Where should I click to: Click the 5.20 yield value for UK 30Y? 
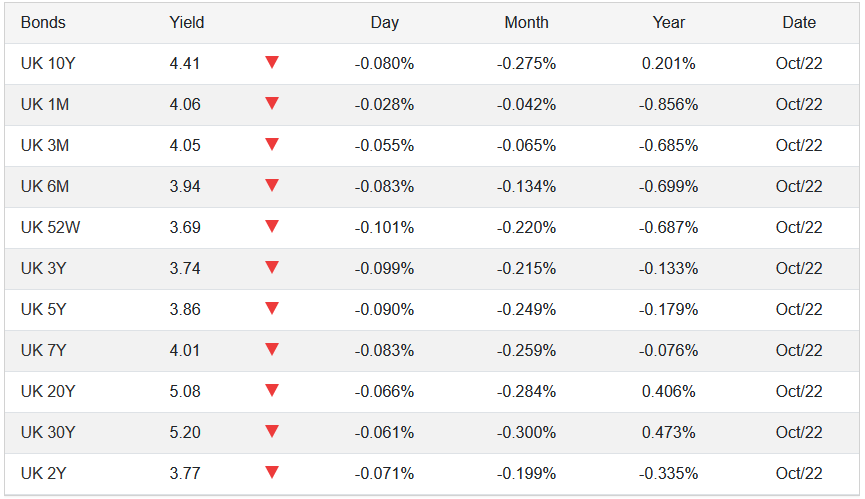click(x=185, y=432)
